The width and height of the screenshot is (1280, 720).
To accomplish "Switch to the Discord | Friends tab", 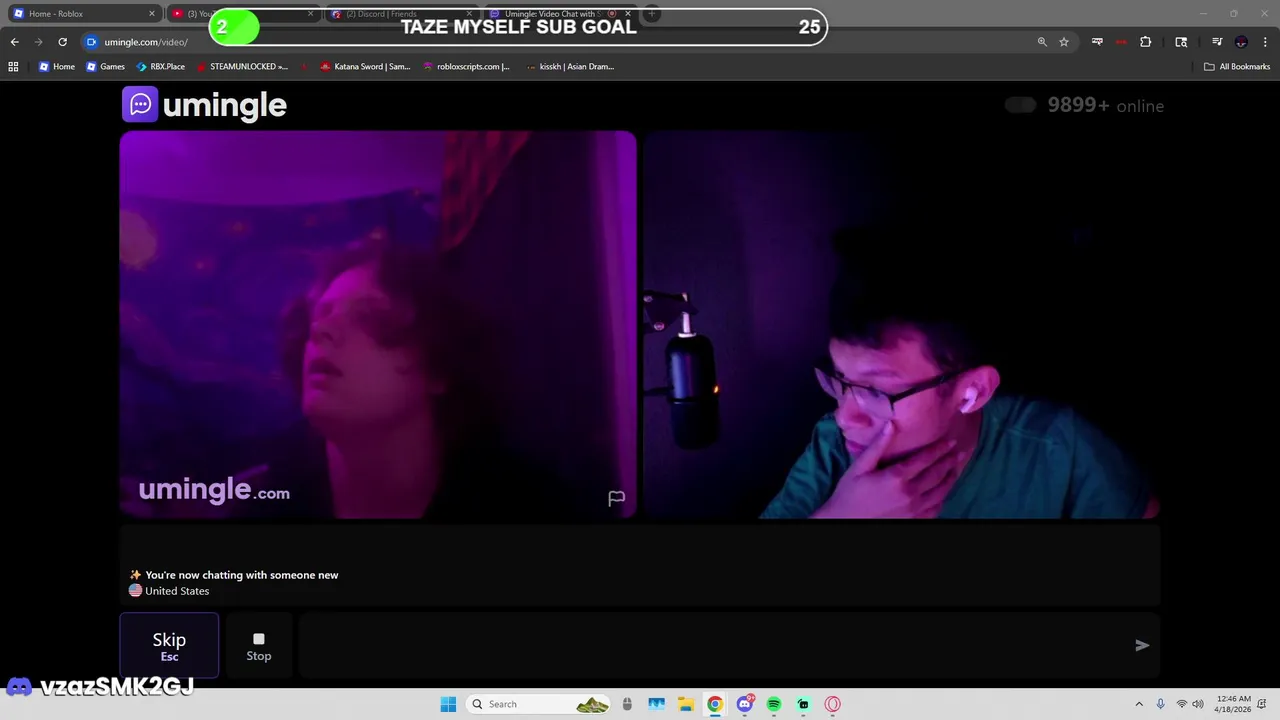I will (400, 14).
